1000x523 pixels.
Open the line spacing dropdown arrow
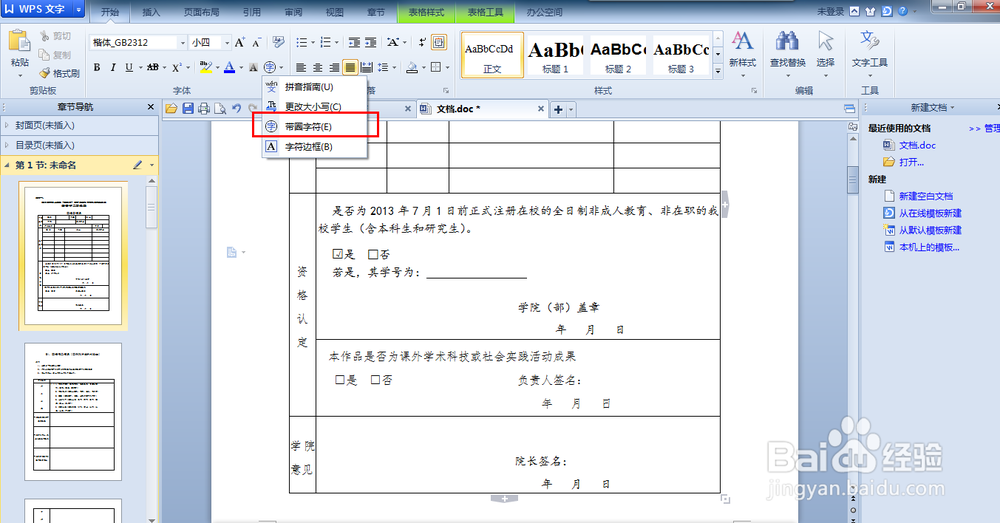[x=394, y=67]
